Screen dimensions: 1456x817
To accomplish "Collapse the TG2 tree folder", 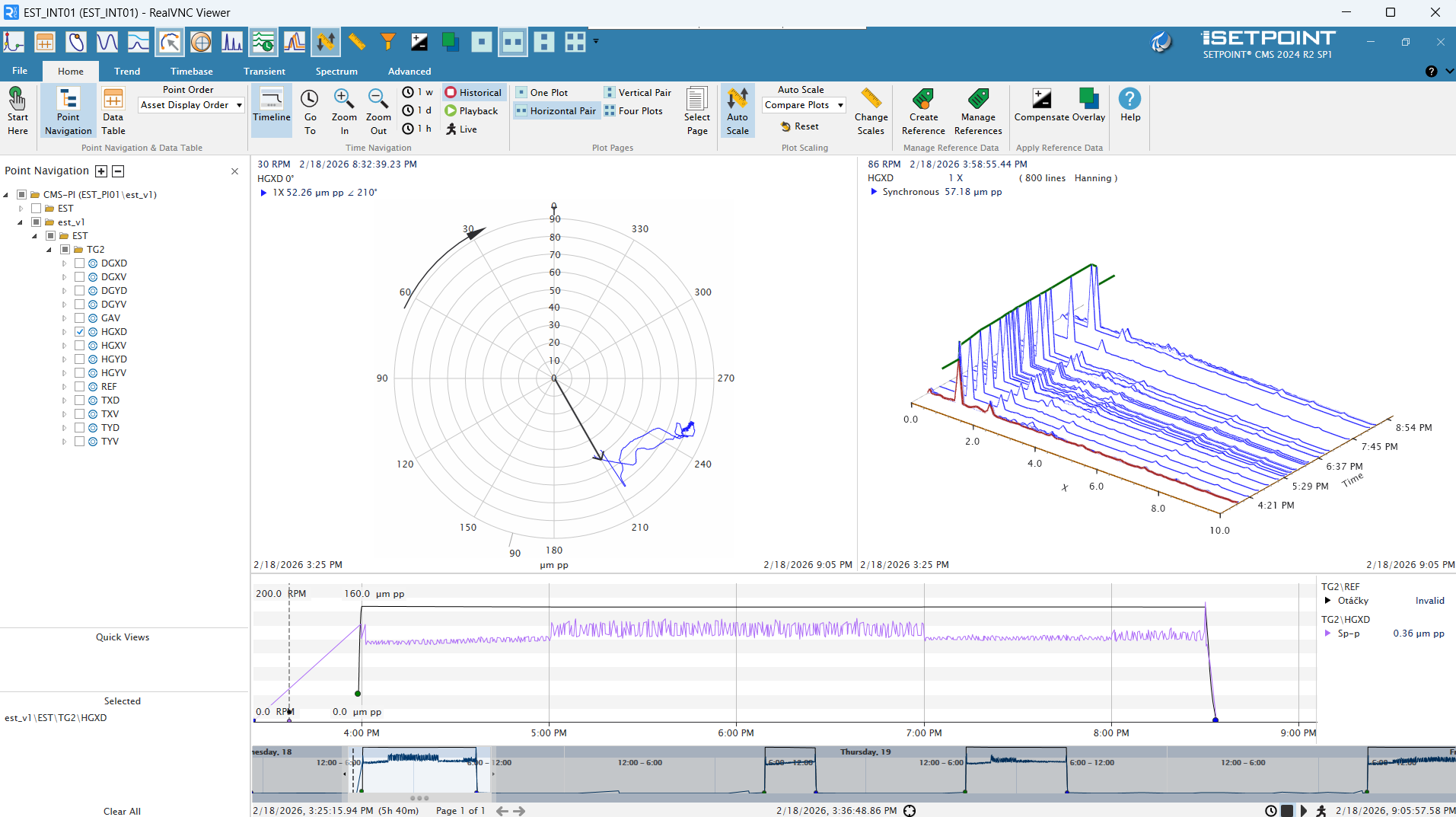I will (49, 250).
